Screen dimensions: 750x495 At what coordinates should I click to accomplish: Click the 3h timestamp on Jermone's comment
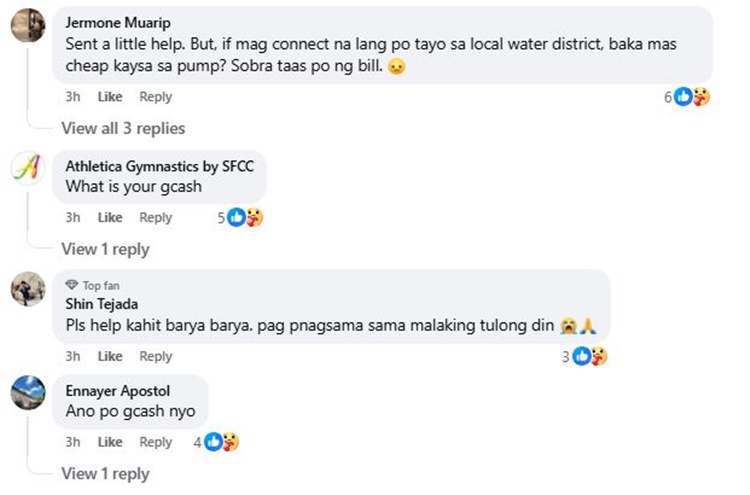pos(73,97)
